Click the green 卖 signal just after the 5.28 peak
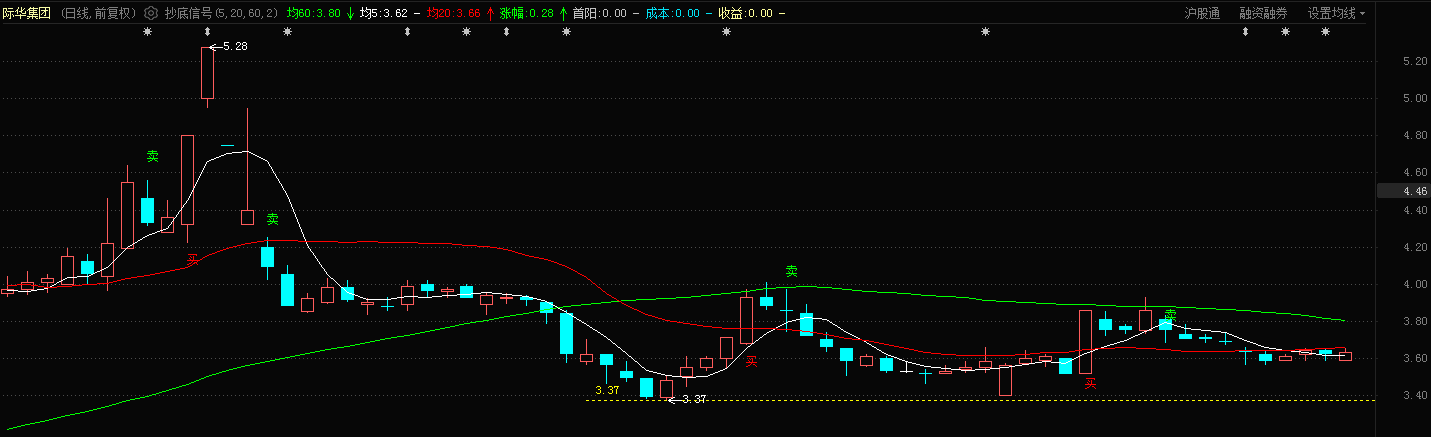This screenshot has width=1431, height=437. [x=271, y=219]
